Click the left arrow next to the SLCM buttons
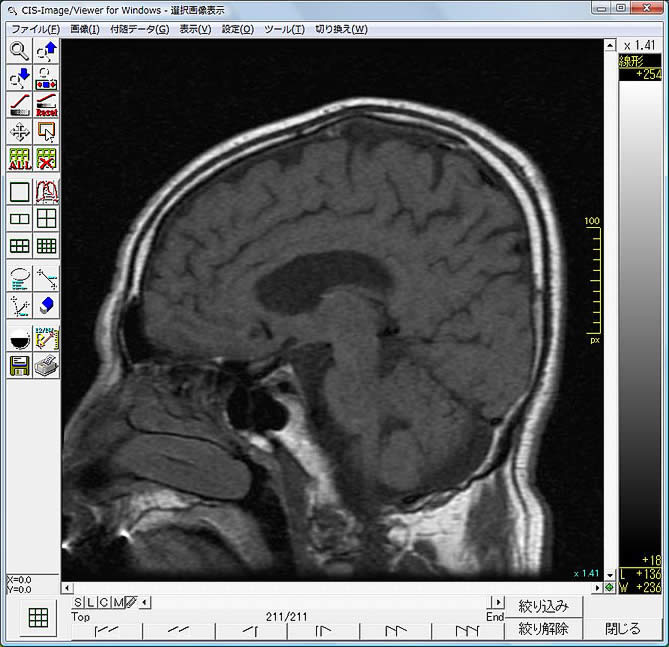The width and height of the screenshot is (669, 647). pos(145,603)
